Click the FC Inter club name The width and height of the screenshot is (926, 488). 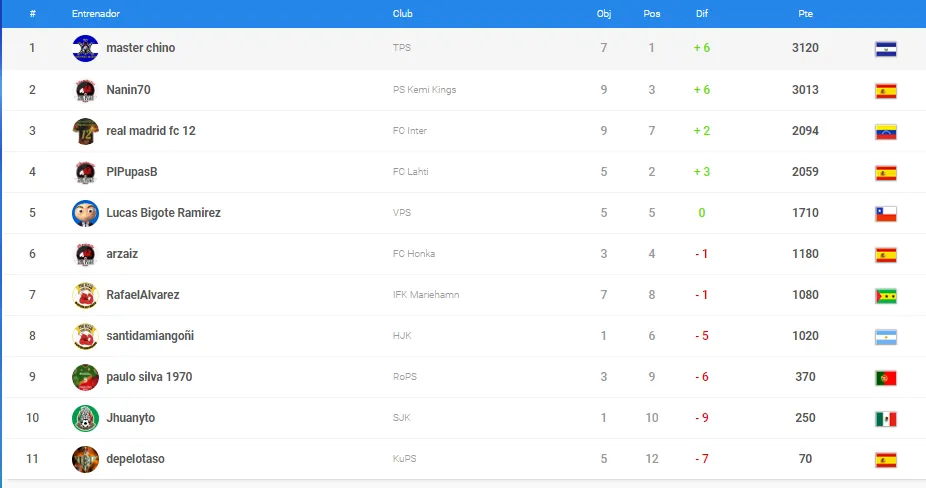point(410,131)
